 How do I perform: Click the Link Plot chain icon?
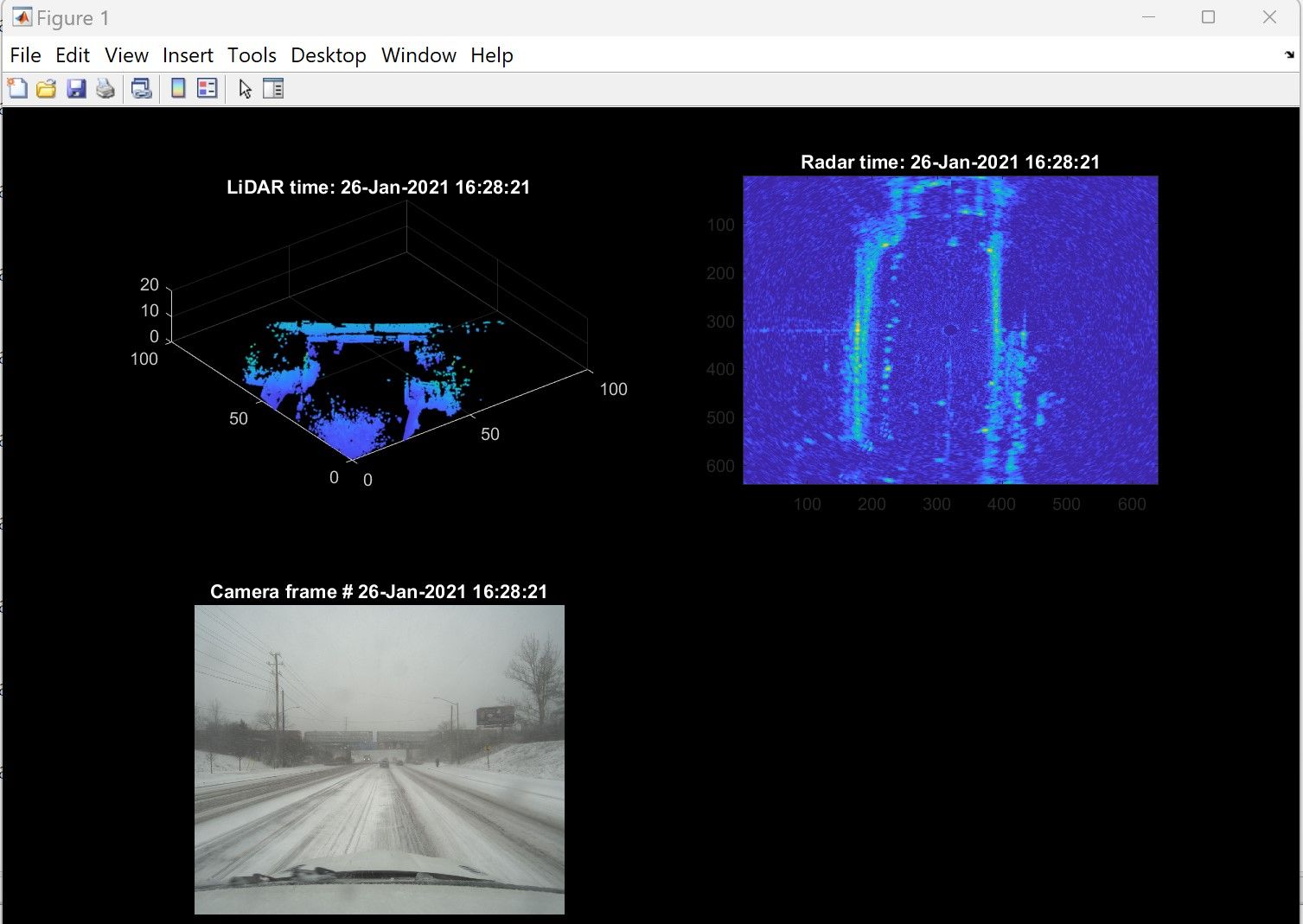pyautogui.click(x=141, y=87)
